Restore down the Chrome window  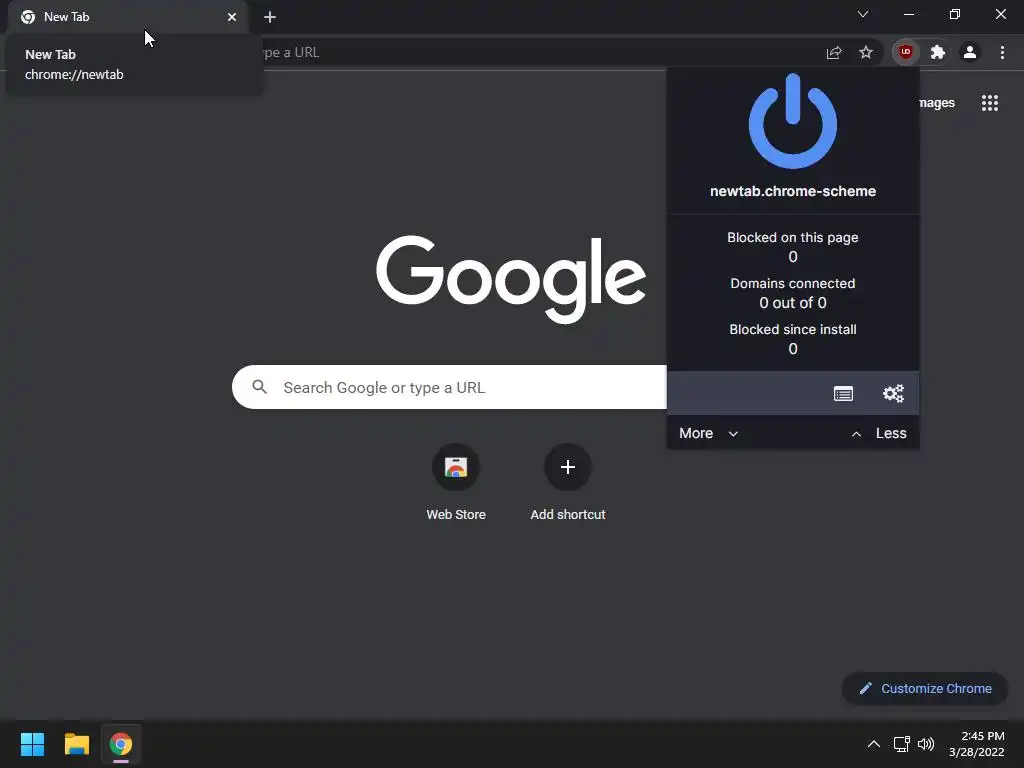coord(955,14)
